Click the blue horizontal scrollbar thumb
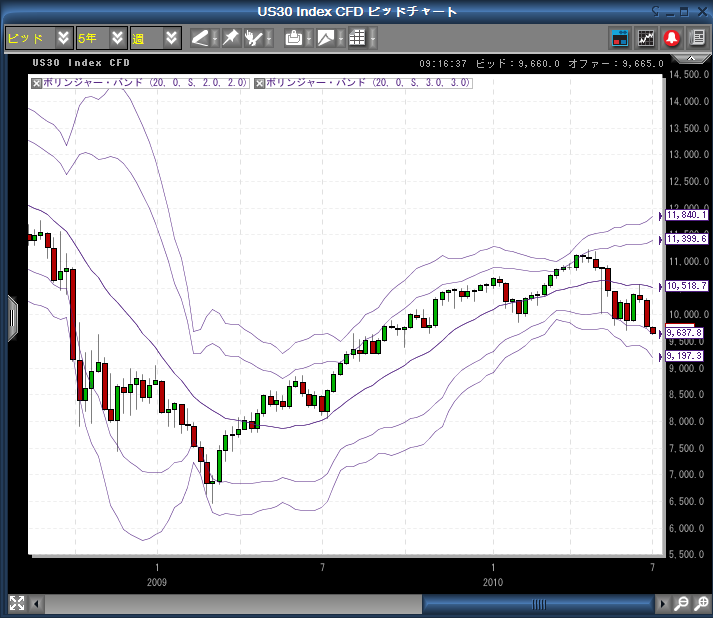713x618 pixels. click(538, 603)
